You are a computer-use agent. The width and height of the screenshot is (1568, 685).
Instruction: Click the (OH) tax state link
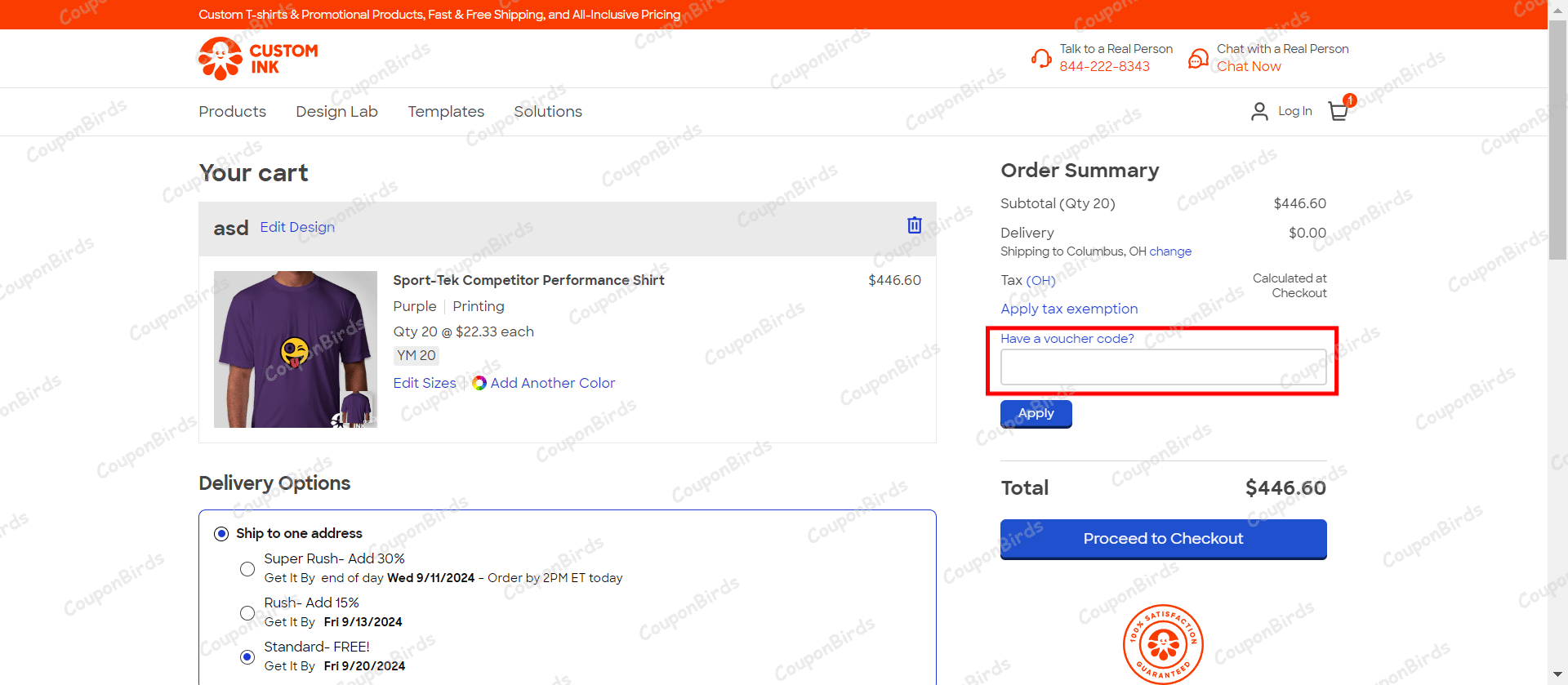[1040, 281]
